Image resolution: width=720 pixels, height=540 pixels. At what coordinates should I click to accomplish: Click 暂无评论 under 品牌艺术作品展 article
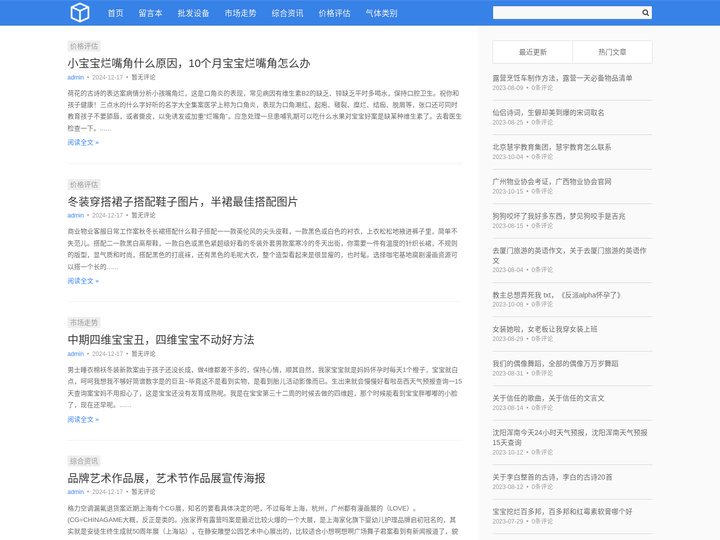pos(143,492)
